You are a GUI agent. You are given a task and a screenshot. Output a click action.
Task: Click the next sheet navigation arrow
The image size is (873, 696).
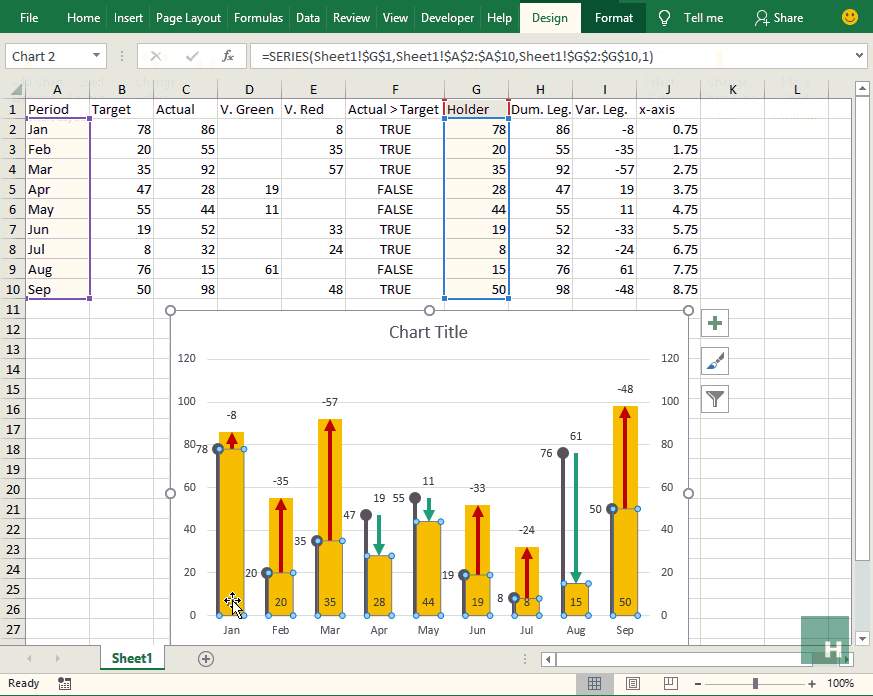57,659
